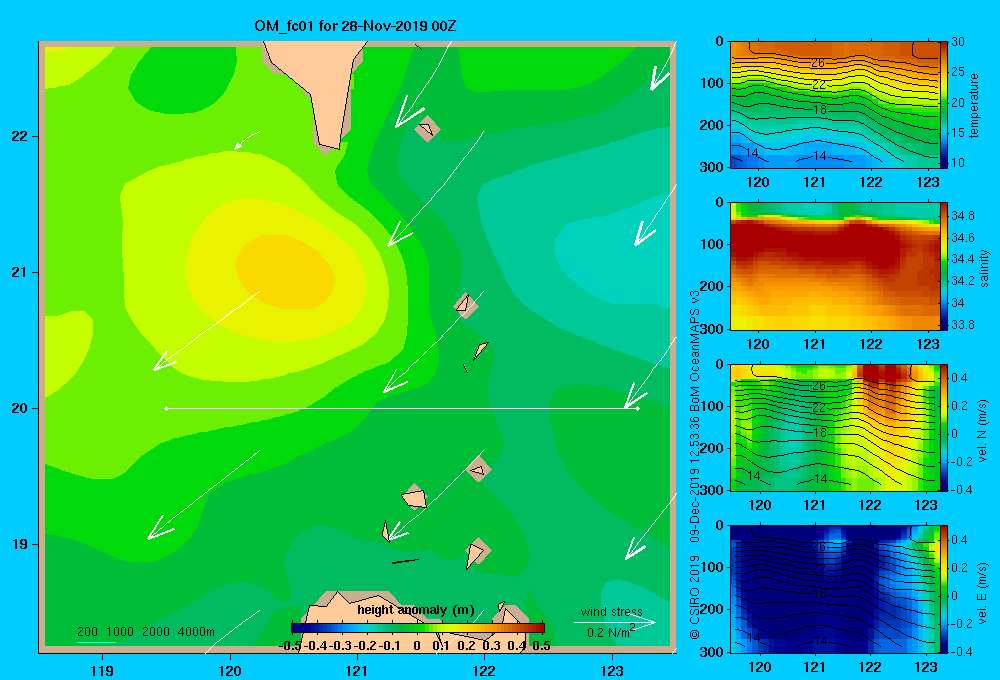This screenshot has width=1000, height=680.
Task: Select the 'vel. N (m/s)' axis label
Action: 982,431
